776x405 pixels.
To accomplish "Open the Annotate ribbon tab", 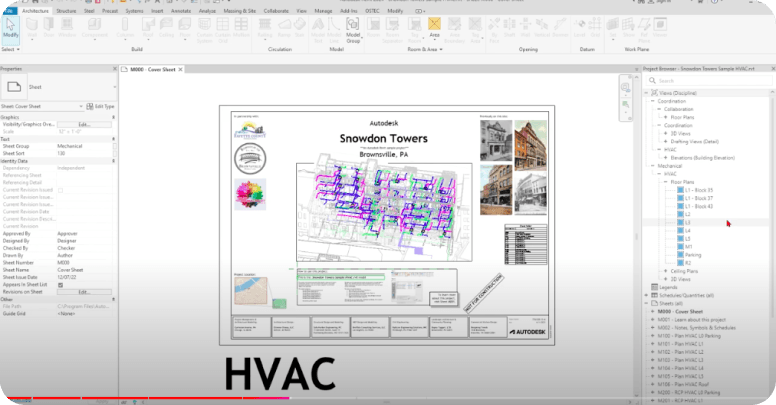I will point(181,11).
